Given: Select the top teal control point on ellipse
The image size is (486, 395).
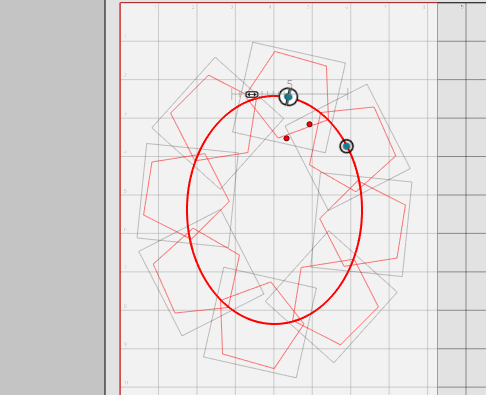Looking at the screenshot, I should 288,97.
